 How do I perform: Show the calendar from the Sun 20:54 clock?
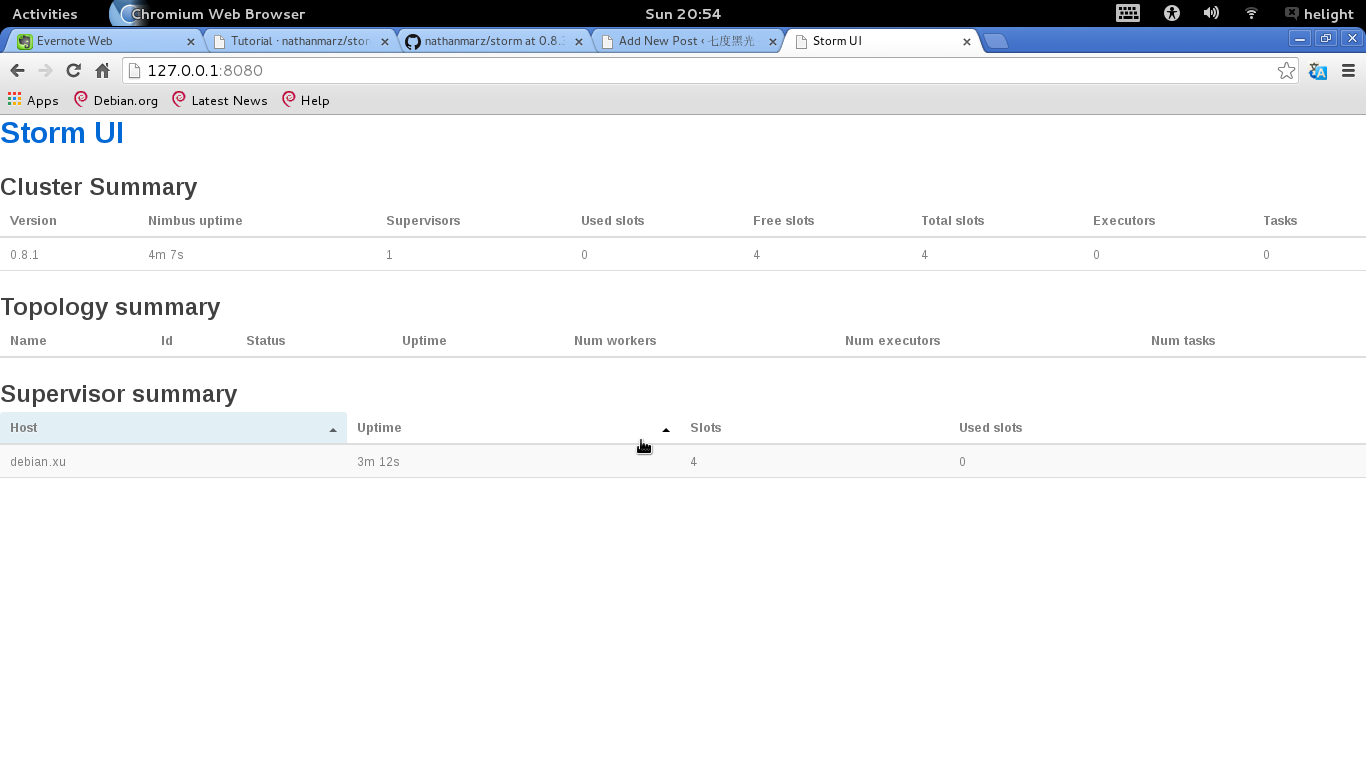click(x=683, y=14)
